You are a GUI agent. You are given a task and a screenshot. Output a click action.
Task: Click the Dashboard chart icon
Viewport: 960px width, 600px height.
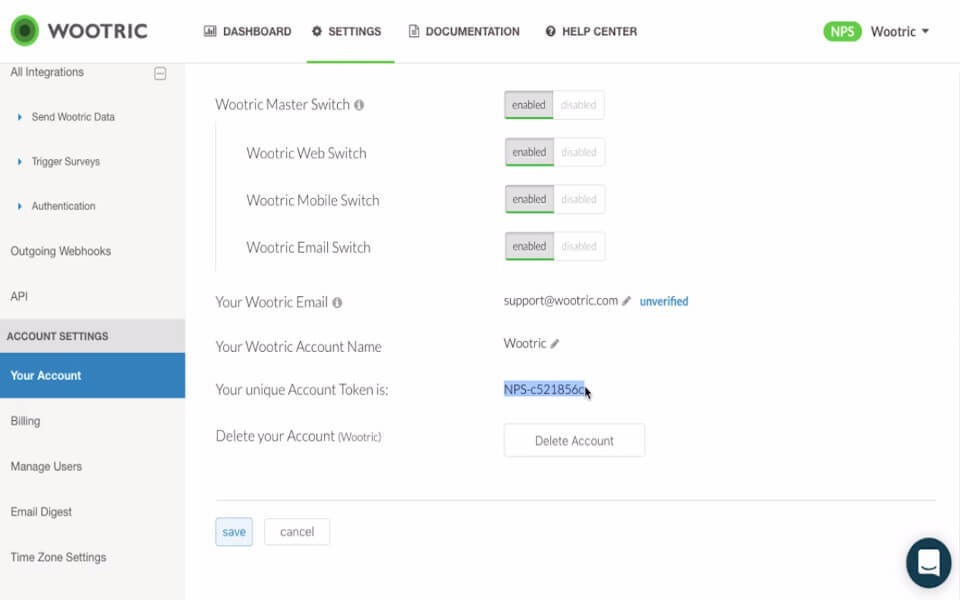coord(210,31)
